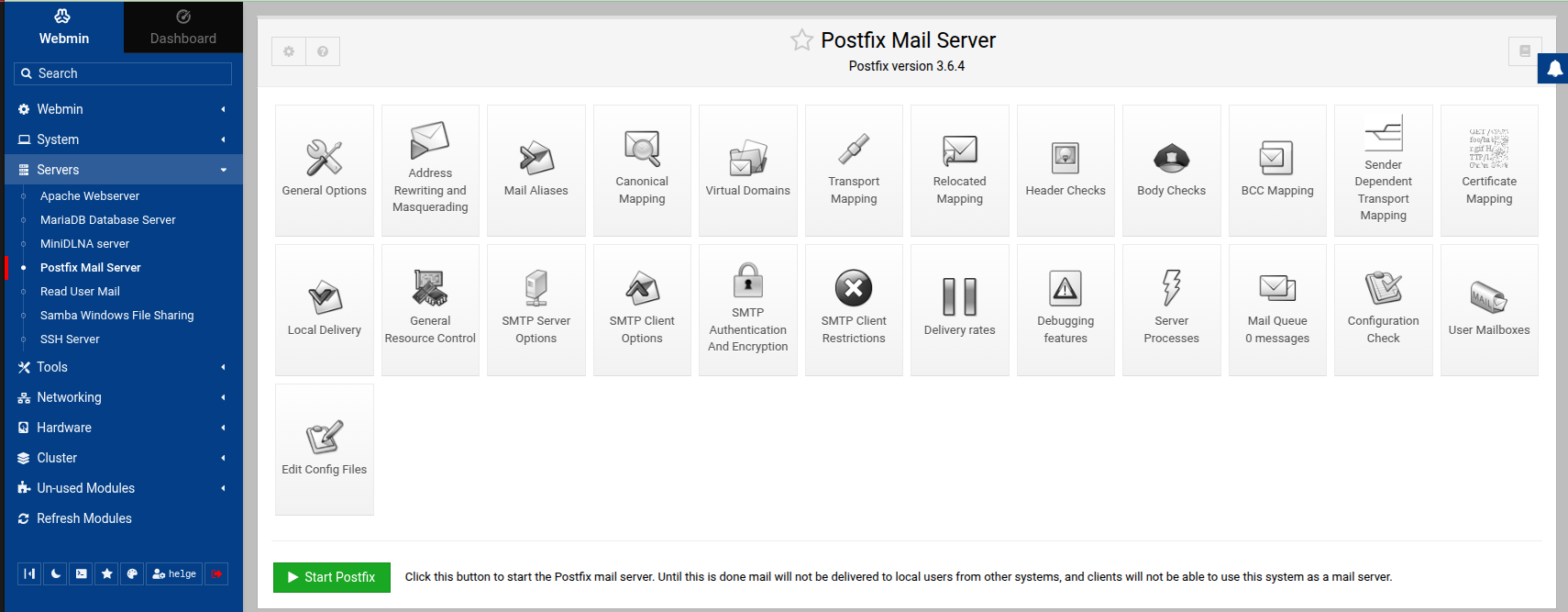
Task: Open General Resource Control icon
Action: coord(430,309)
